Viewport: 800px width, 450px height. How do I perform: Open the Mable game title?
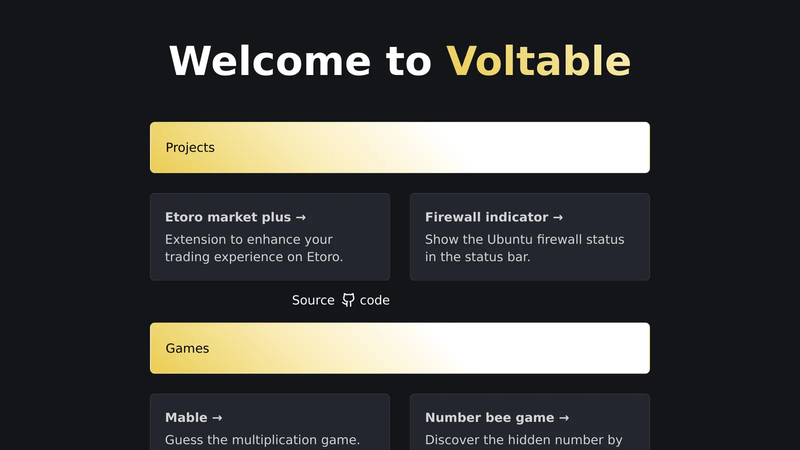click(x=193, y=418)
